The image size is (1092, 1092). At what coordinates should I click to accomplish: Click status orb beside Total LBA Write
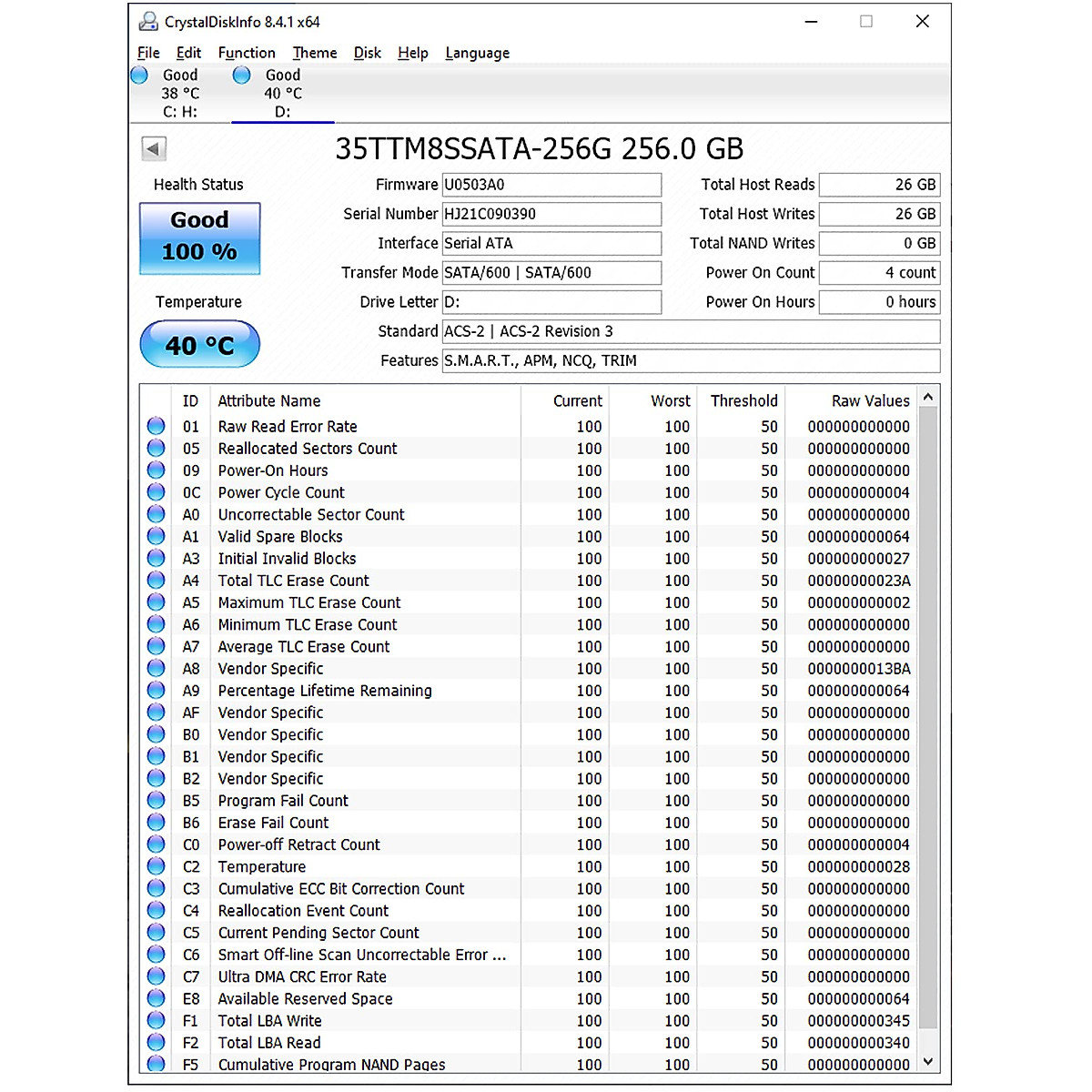(157, 1021)
